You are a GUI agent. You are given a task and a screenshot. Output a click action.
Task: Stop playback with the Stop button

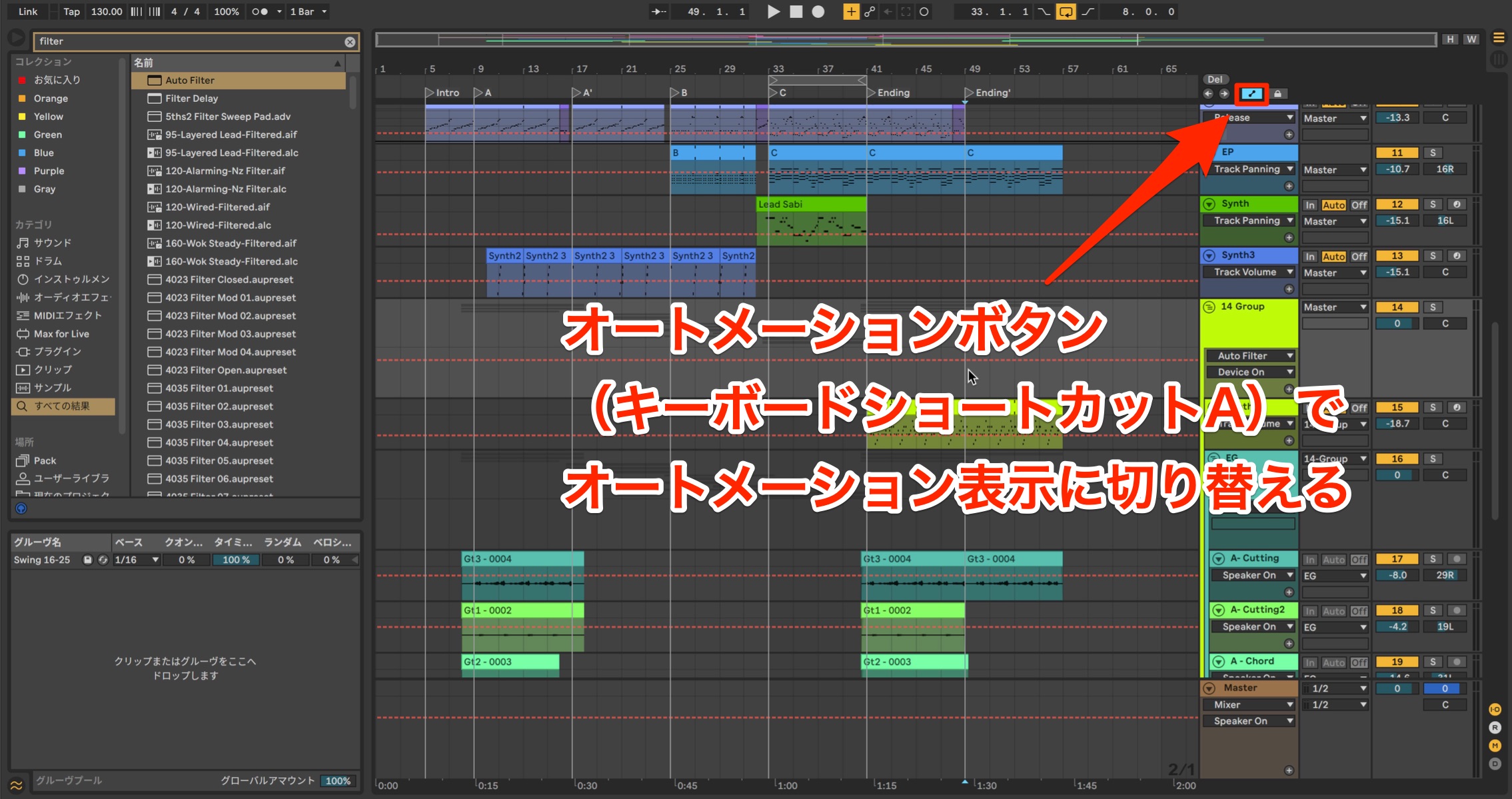point(796,11)
